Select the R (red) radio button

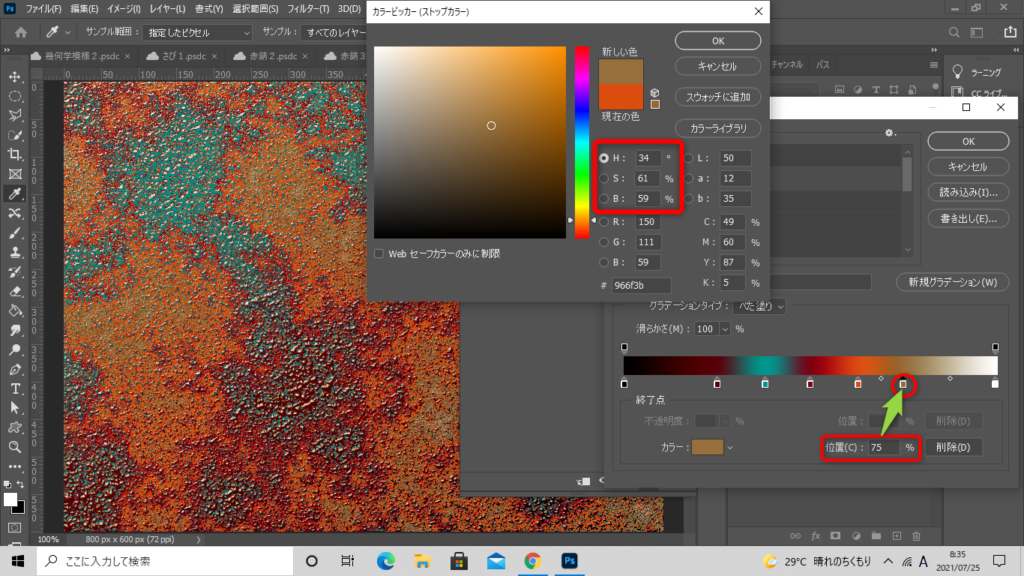pos(604,222)
